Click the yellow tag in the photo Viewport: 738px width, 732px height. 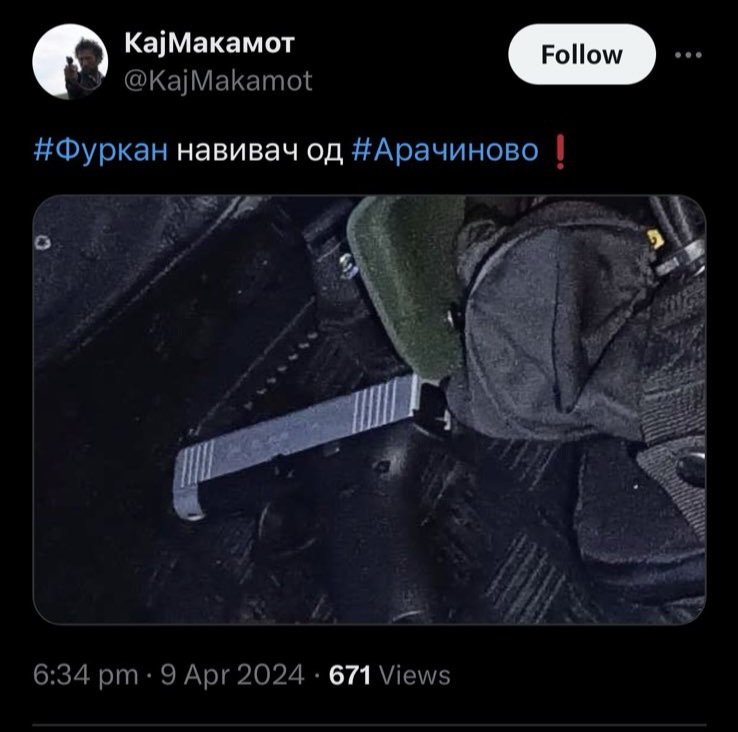click(x=655, y=240)
